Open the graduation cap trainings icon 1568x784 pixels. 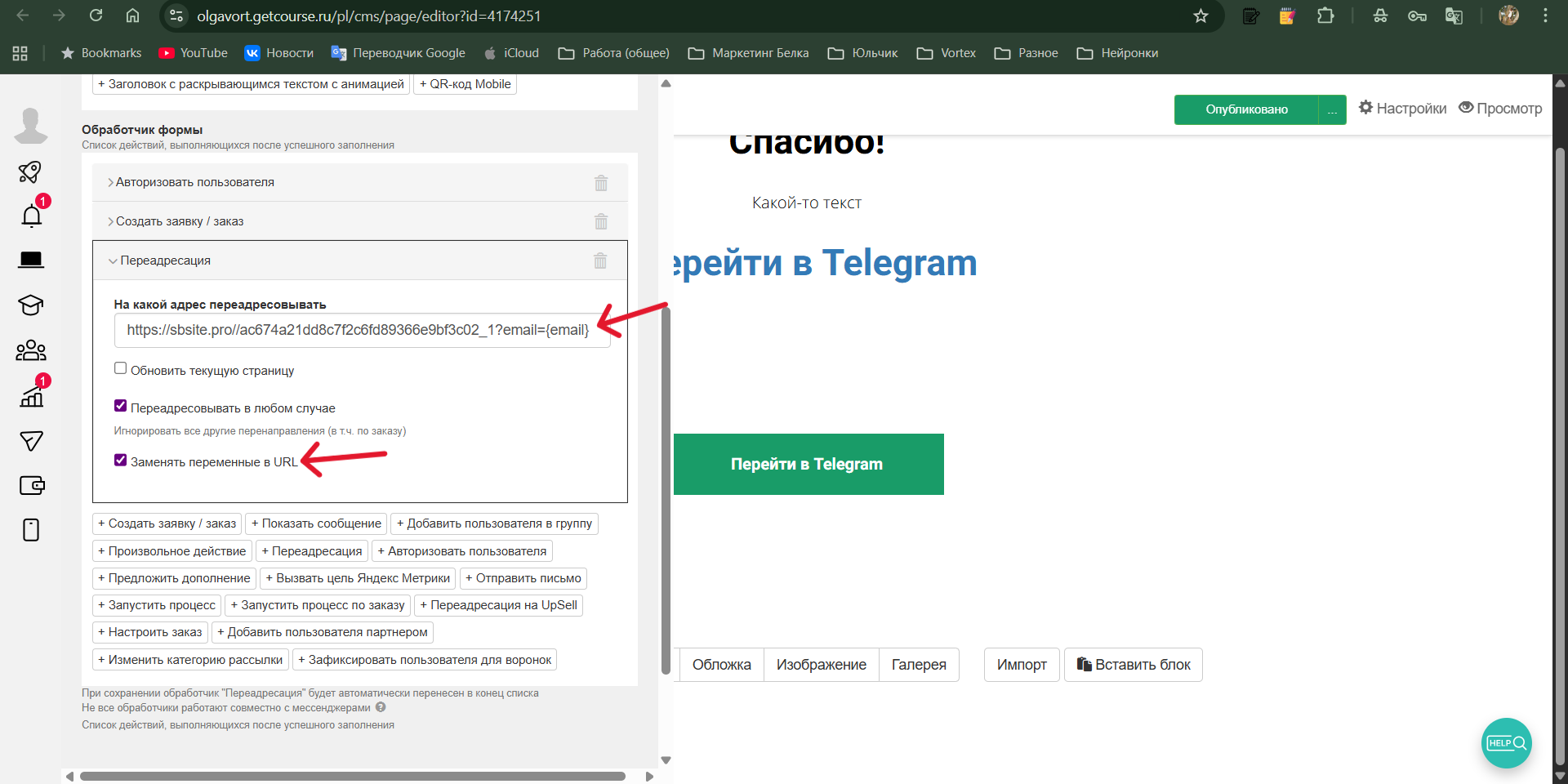30,305
